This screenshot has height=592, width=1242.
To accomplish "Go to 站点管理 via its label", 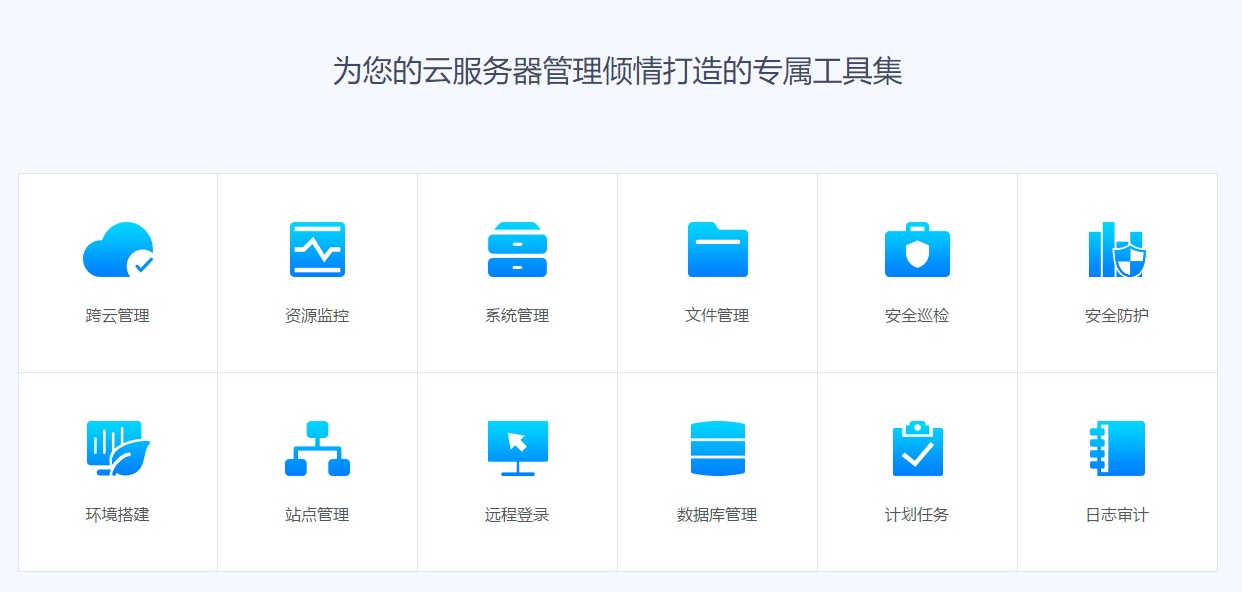I will coord(317,515).
